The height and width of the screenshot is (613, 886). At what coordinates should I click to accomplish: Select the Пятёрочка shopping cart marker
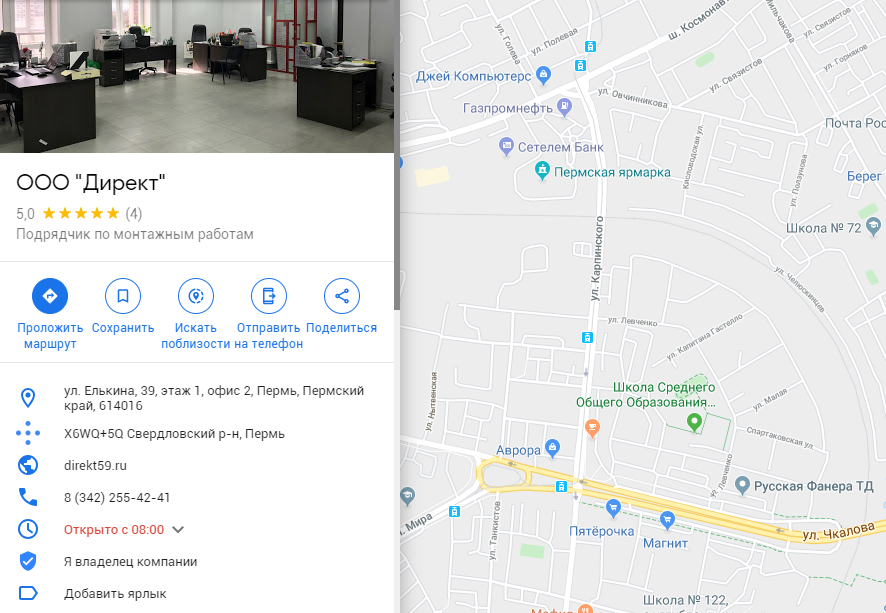[x=613, y=508]
